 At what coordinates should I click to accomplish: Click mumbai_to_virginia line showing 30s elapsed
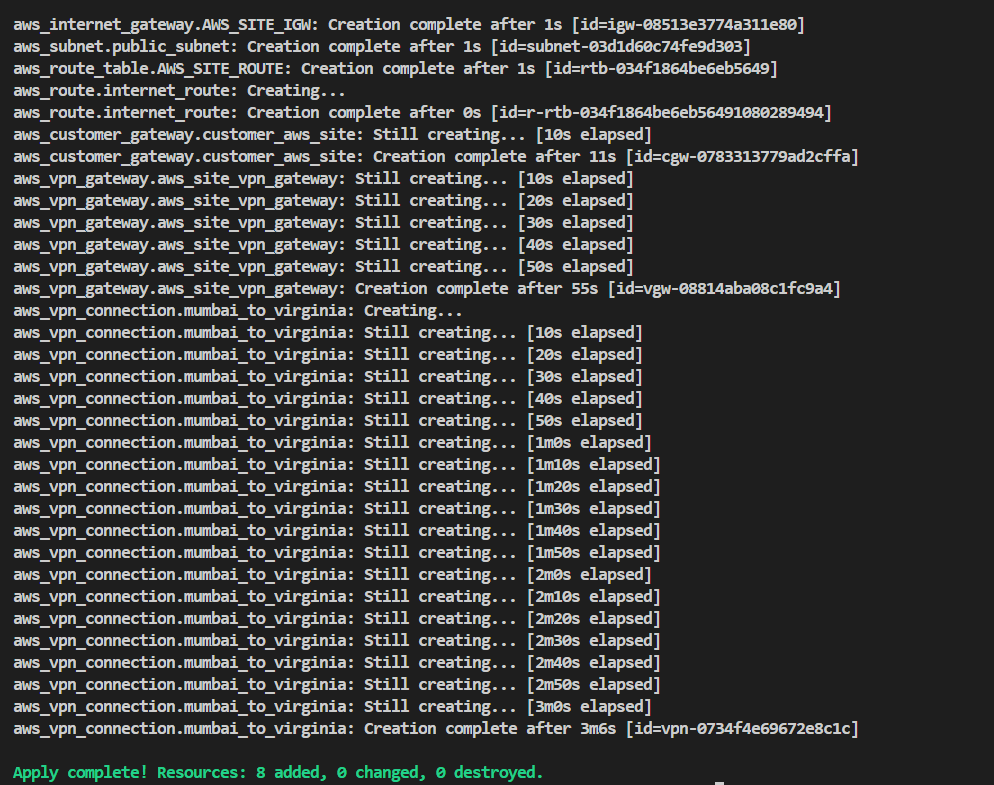(328, 377)
